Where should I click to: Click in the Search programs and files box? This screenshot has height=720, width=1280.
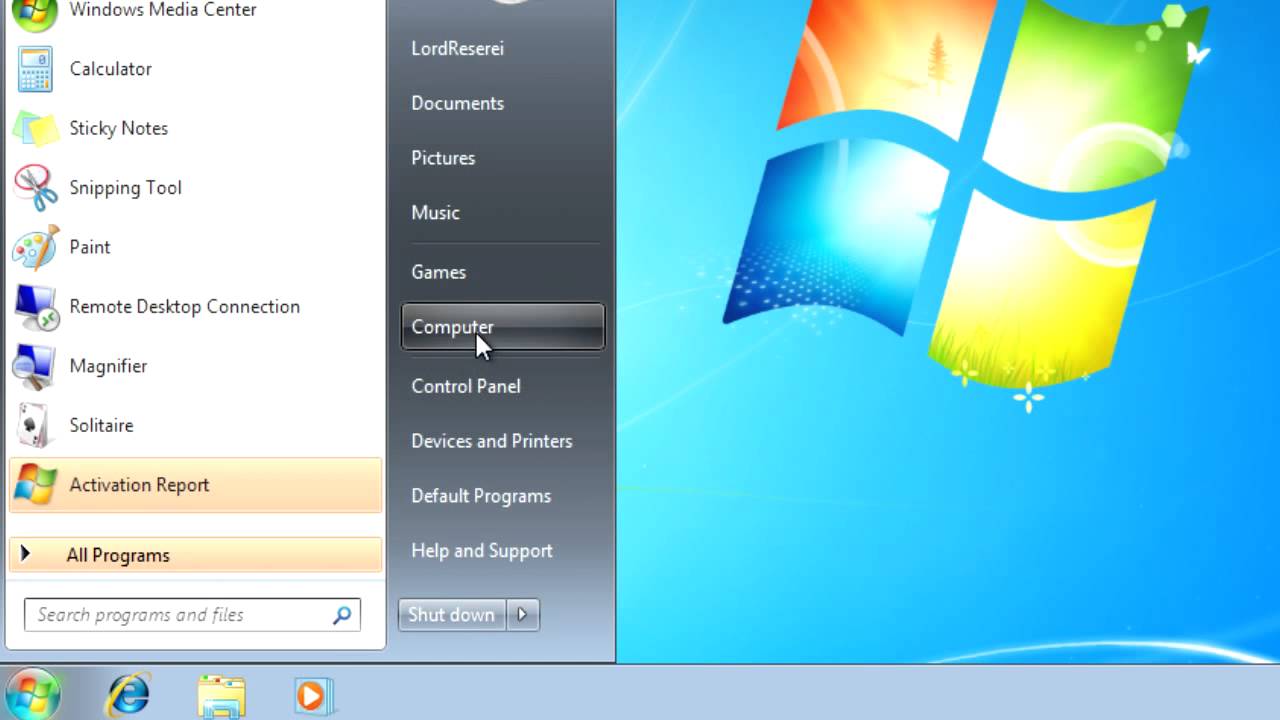(192, 615)
